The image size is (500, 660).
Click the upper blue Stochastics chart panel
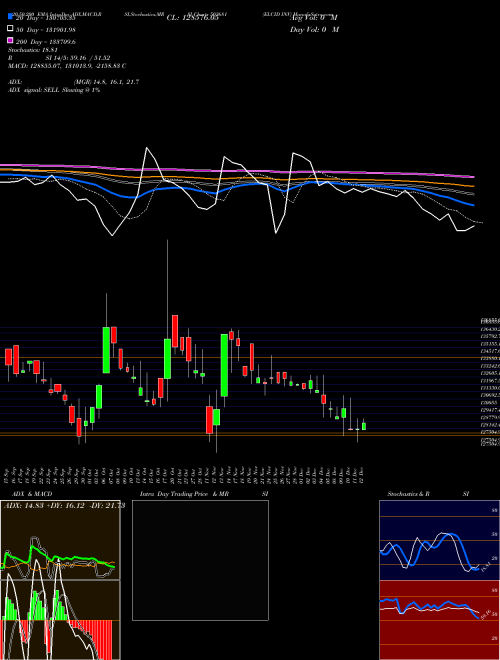[x=439, y=540]
